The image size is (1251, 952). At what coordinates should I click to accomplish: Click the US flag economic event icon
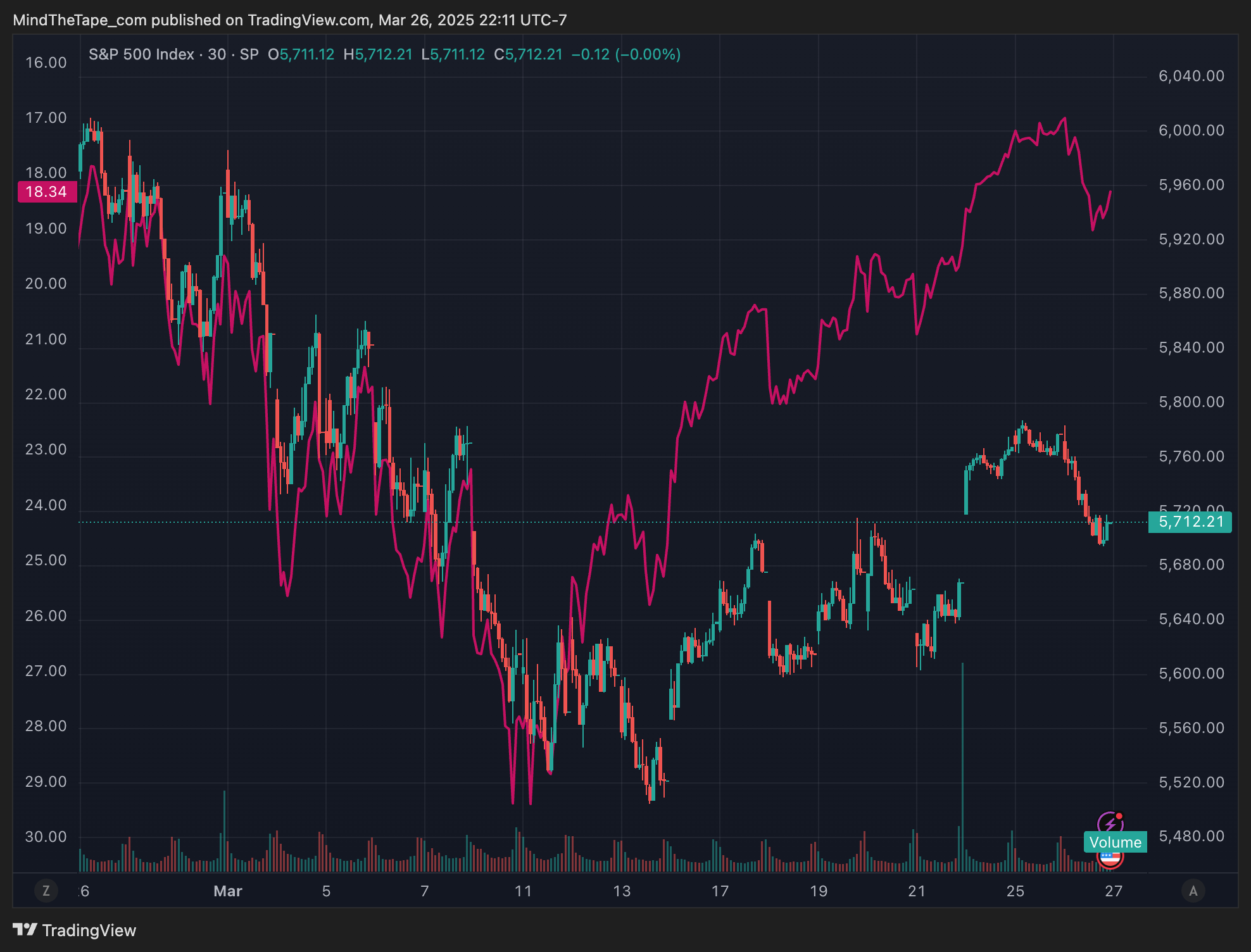[x=1110, y=859]
